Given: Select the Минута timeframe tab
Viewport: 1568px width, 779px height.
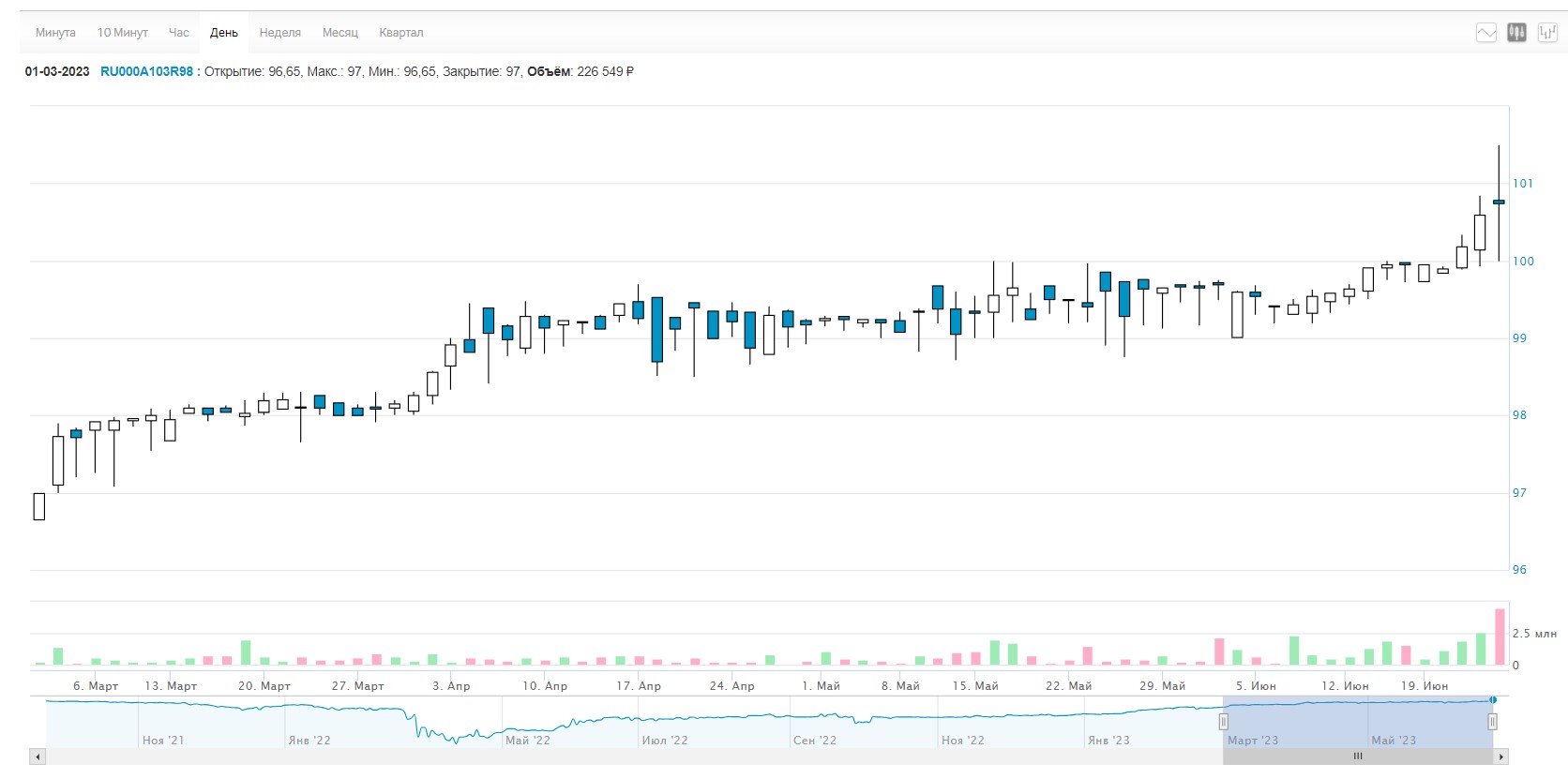Looking at the screenshot, I should 55,33.
